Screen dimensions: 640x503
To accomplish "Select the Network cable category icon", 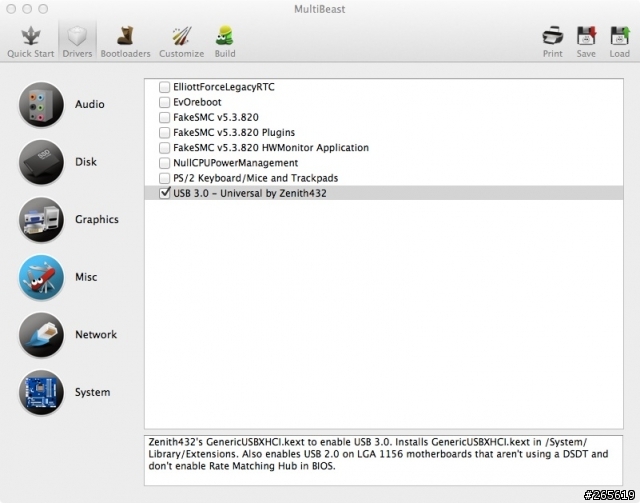I will (x=41, y=335).
